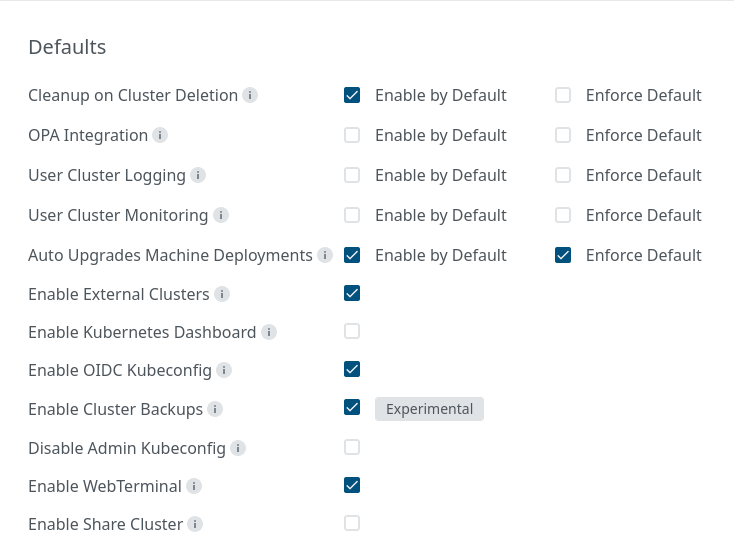Viewport: 734px width, 549px height.
Task: Click the Enable WebTerminal label
Action: click(x=105, y=486)
